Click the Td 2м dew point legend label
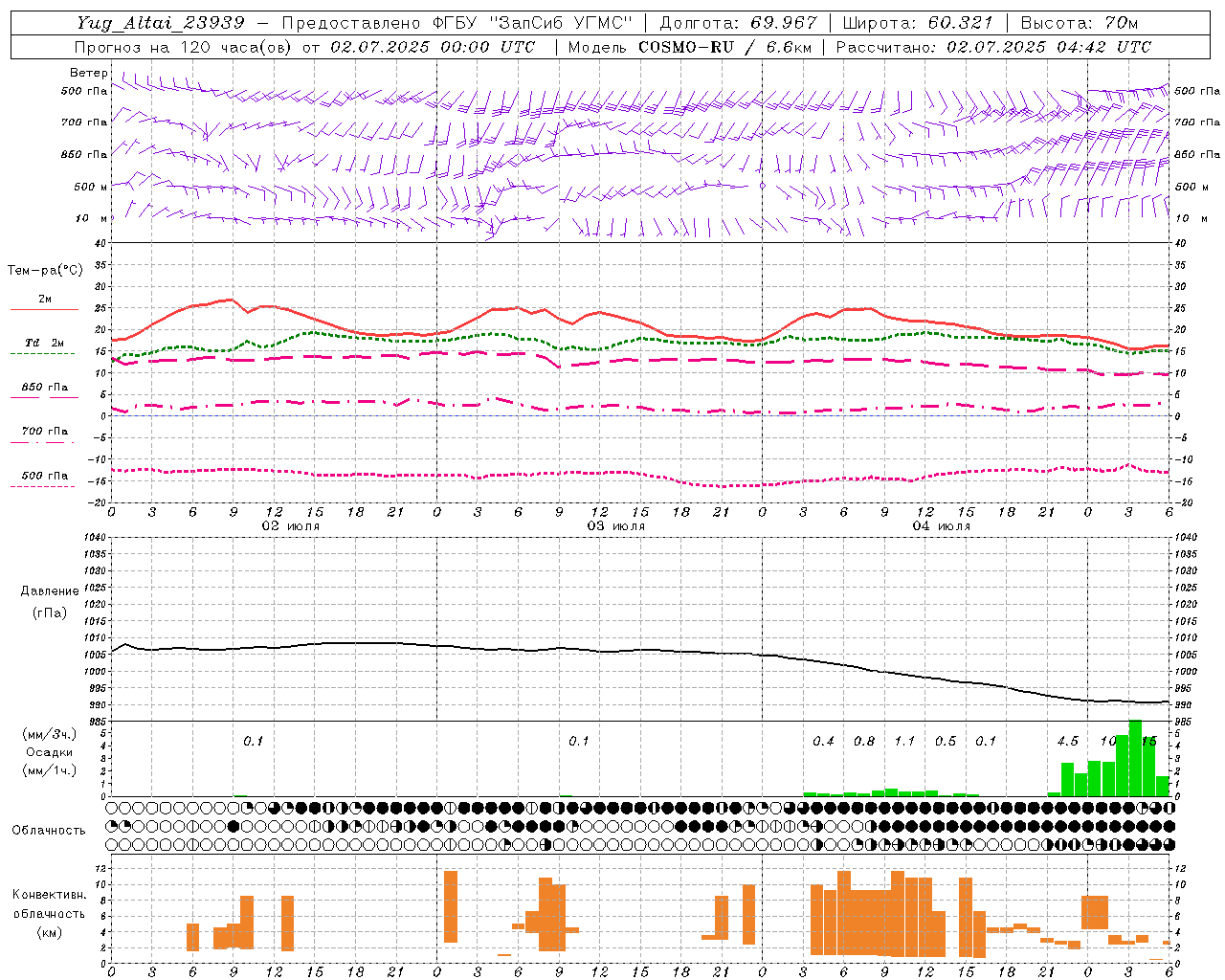Image resolution: width=1225 pixels, height=980 pixels. 44,343
